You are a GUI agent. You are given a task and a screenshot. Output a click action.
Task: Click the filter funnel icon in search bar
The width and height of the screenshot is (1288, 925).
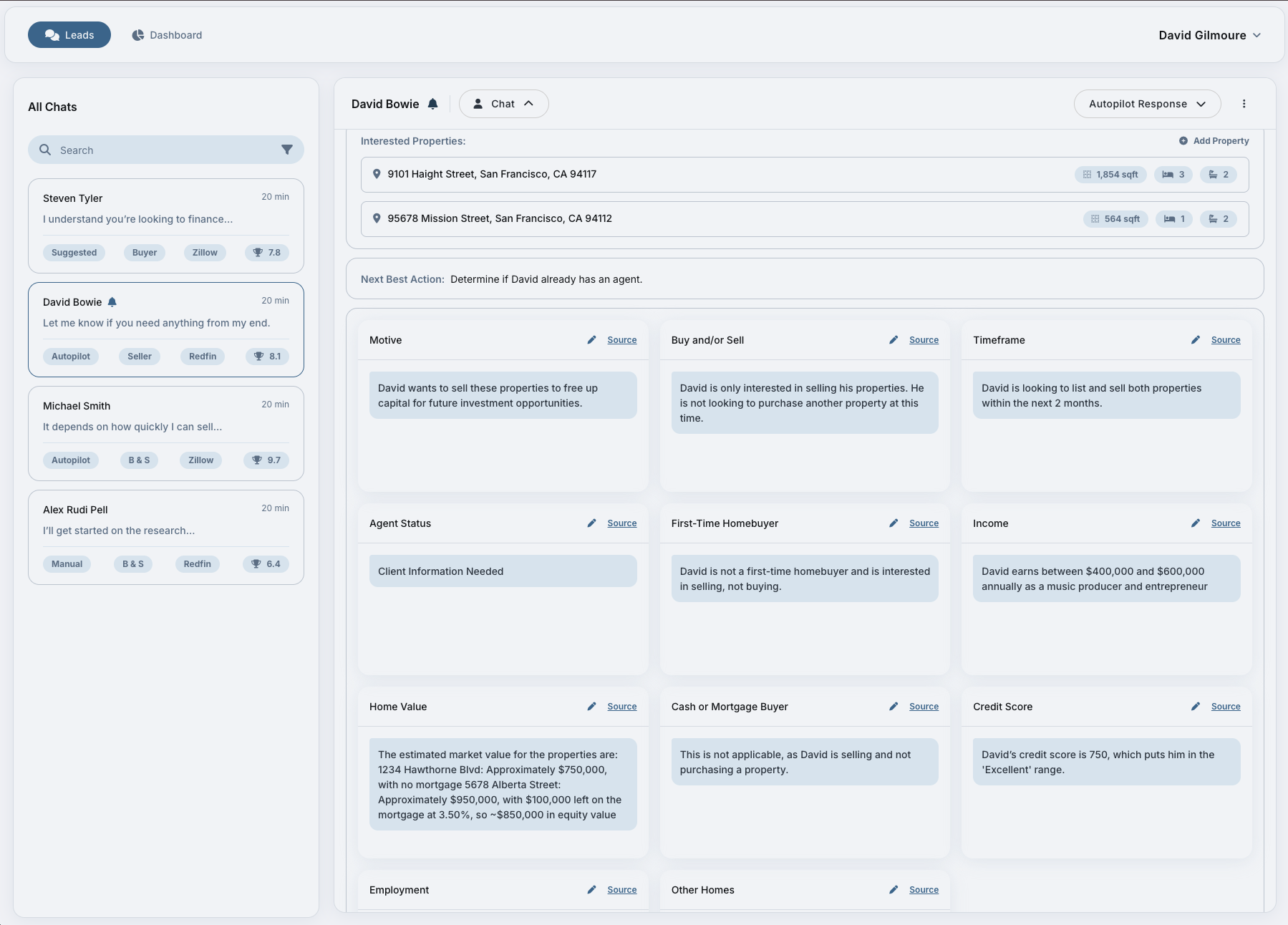point(286,150)
